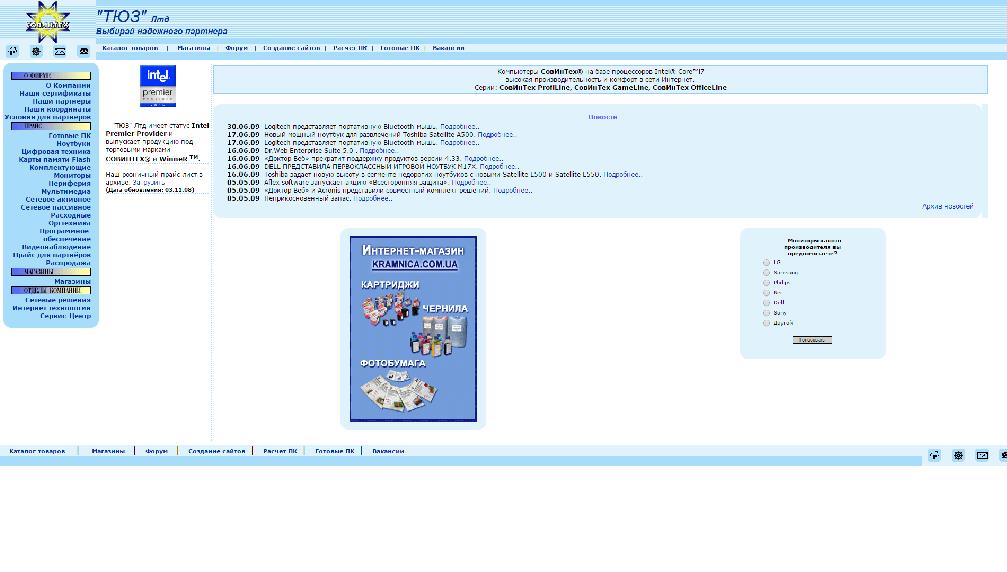Open Подробнее for the DELL игровой ноутбук news
The height and width of the screenshot is (572, 1007).
pos(499,167)
